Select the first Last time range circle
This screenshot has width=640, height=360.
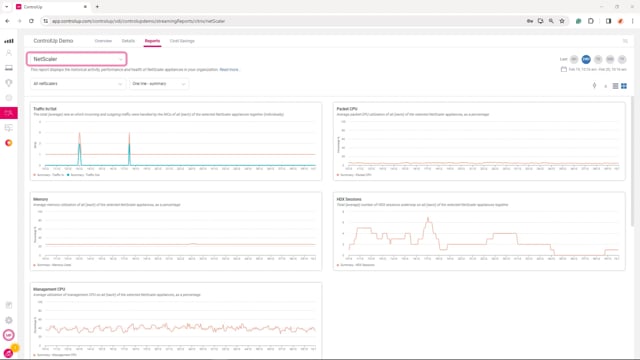coord(574,59)
